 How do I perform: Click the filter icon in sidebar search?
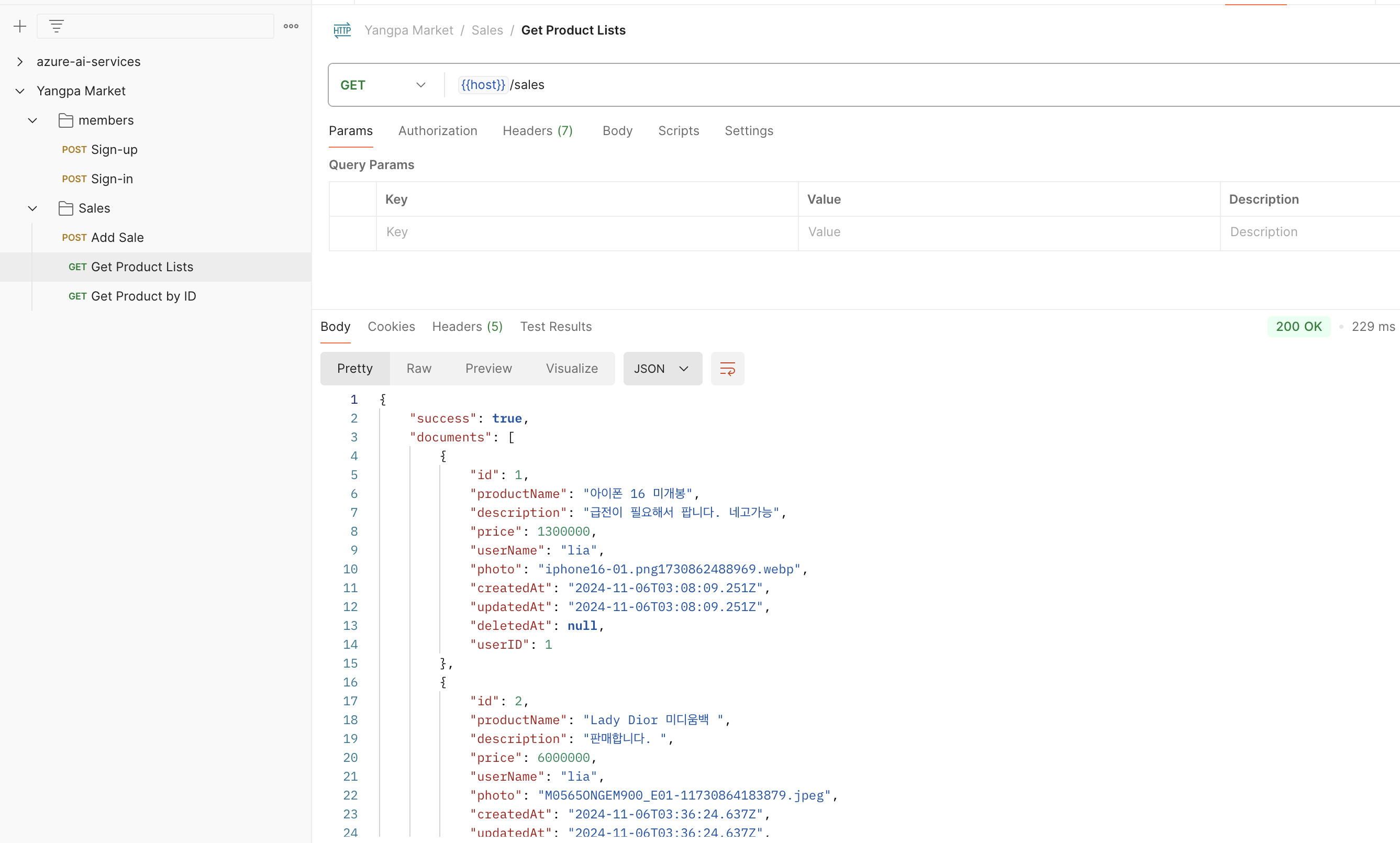click(x=56, y=26)
